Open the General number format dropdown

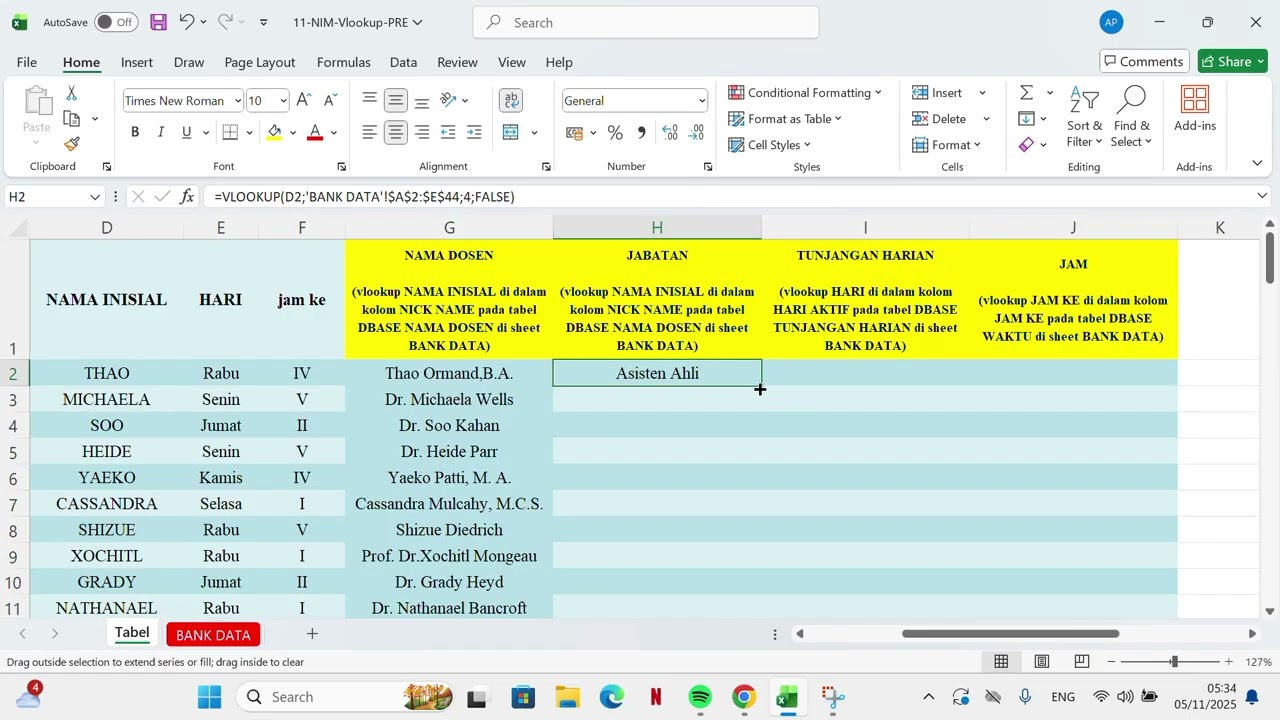[702, 101]
